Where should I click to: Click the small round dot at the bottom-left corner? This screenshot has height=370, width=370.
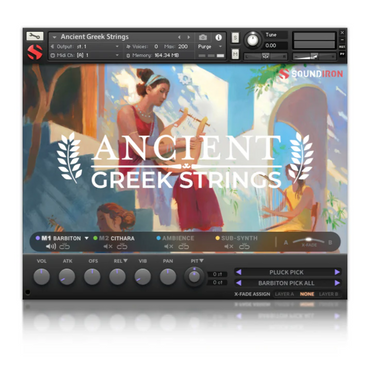click(x=28, y=292)
